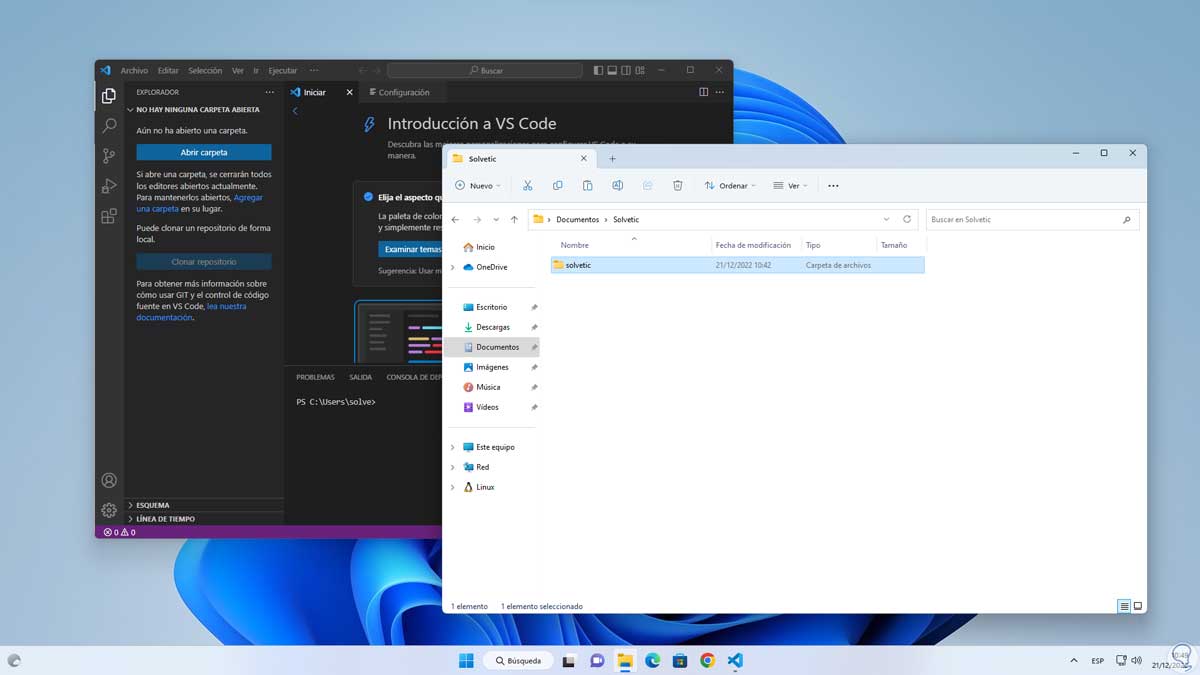1200x675 pixels.
Task: Click the errors and warnings status bar indicator
Action: click(x=120, y=532)
